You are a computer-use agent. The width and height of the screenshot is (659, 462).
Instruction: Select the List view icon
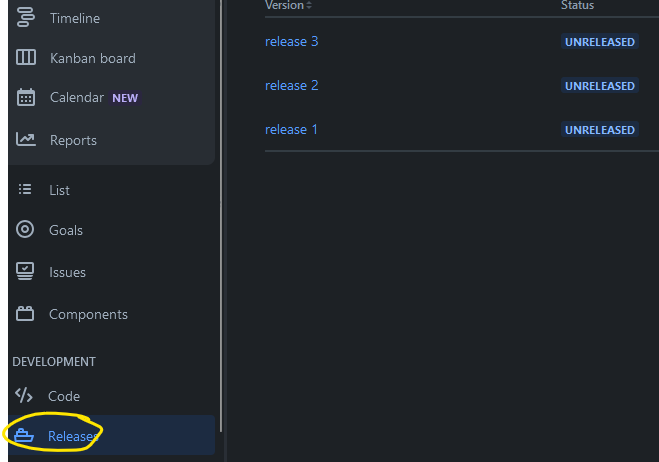tap(26, 190)
